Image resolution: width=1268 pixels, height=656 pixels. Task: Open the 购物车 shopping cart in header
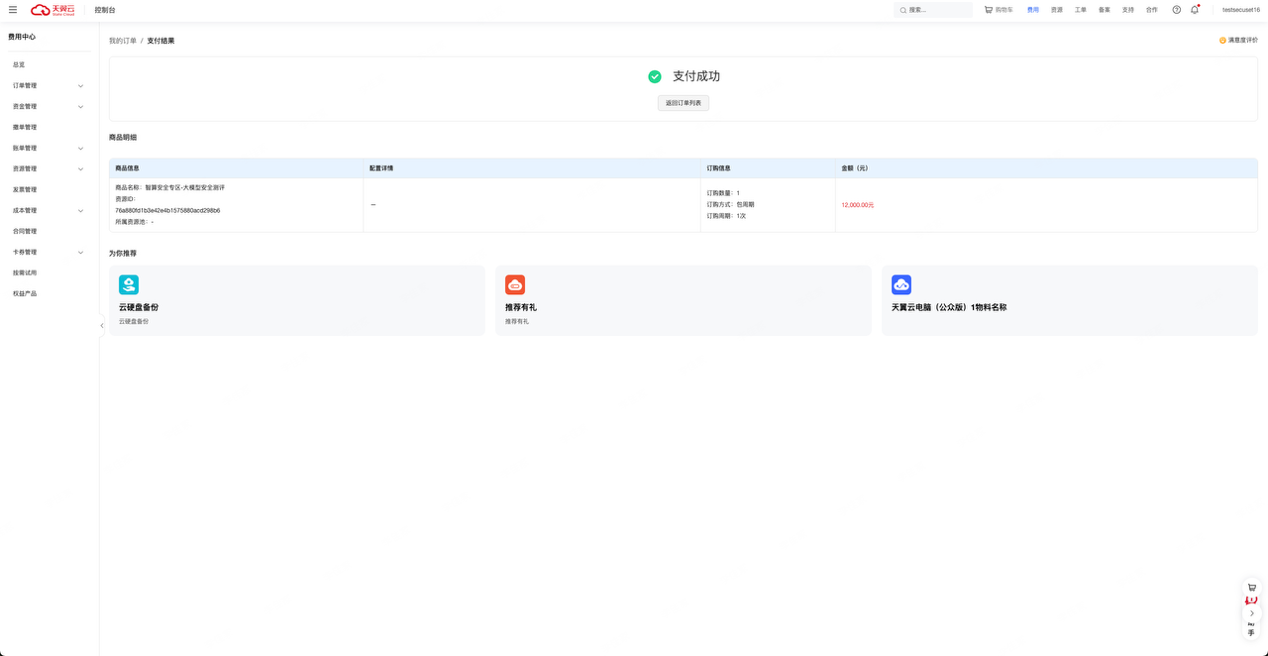998,10
